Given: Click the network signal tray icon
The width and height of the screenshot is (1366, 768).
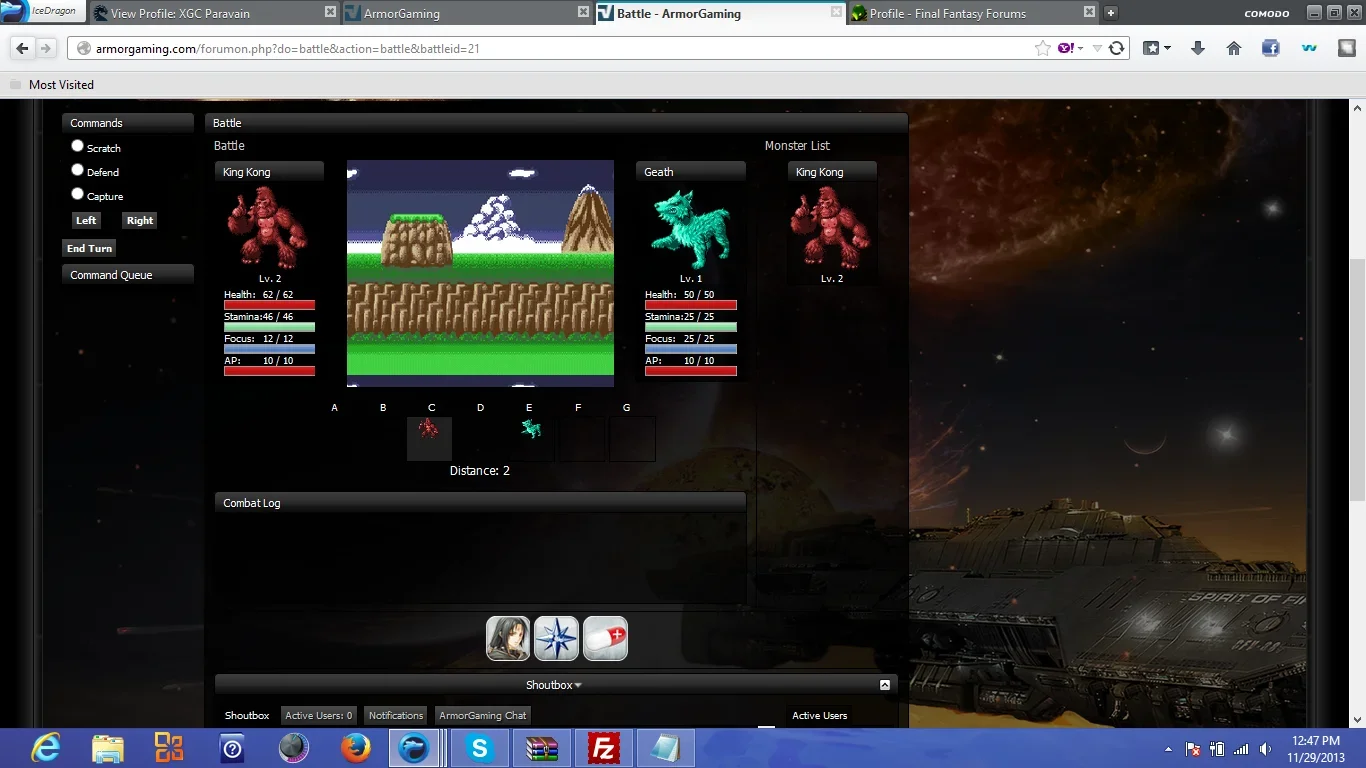Looking at the screenshot, I should pyautogui.click(x=1241, y=749).
